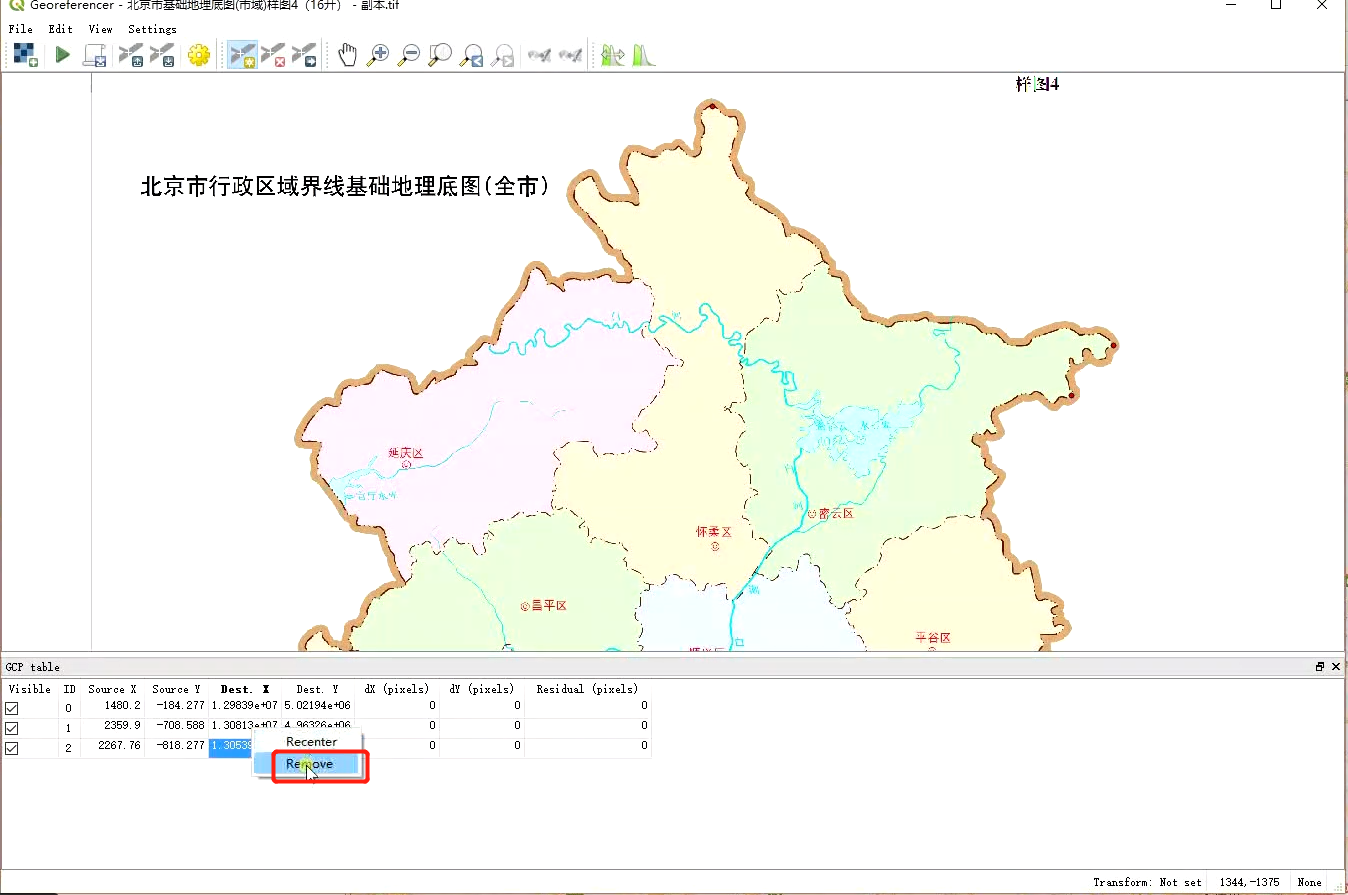Screen dimensions: 1348x895
Task: Uncheck the Visible box for GCP ID 0
Action: point(12,708)
